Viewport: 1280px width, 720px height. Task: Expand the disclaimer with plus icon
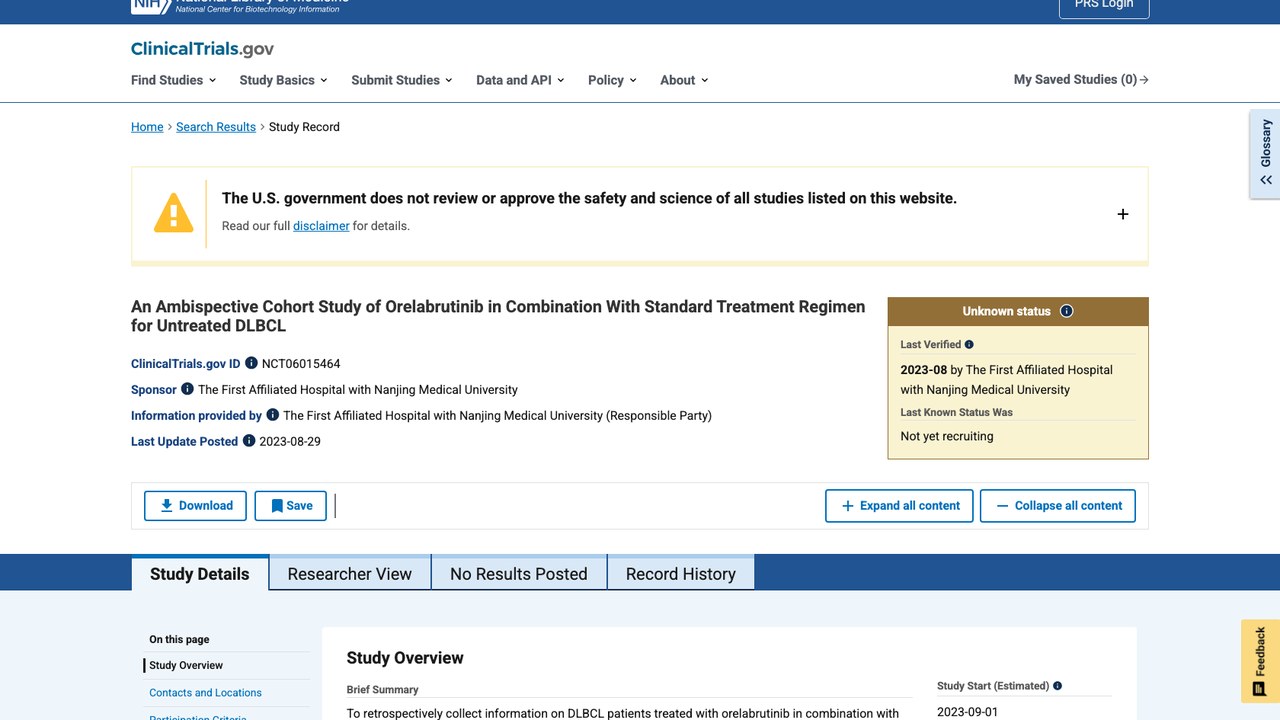[1123, 214]
